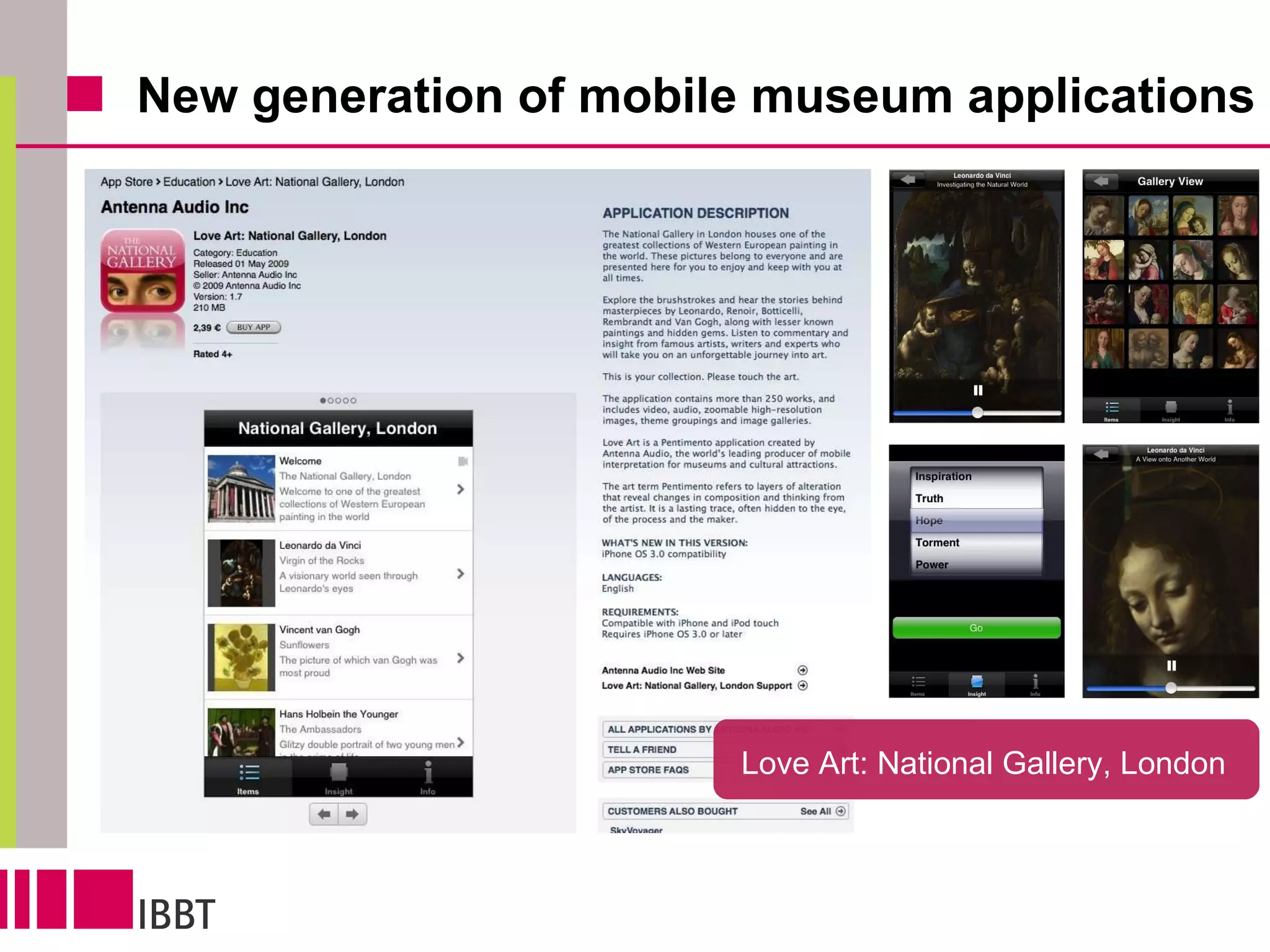
Task: Select the Insight tab in main screenshot
Action: [x=339, y=778]
